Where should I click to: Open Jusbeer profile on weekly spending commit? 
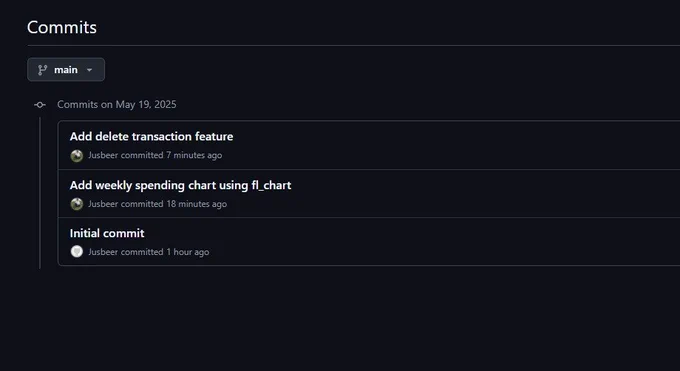pos(103,204)
